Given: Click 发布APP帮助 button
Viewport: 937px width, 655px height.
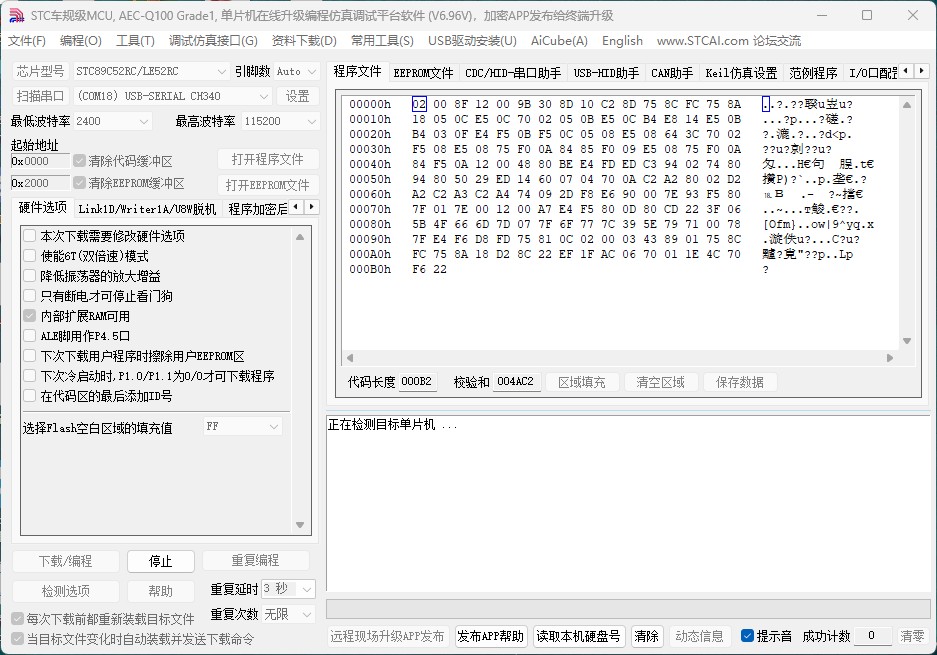Looking at the screenshot, I should click(491, 636).
